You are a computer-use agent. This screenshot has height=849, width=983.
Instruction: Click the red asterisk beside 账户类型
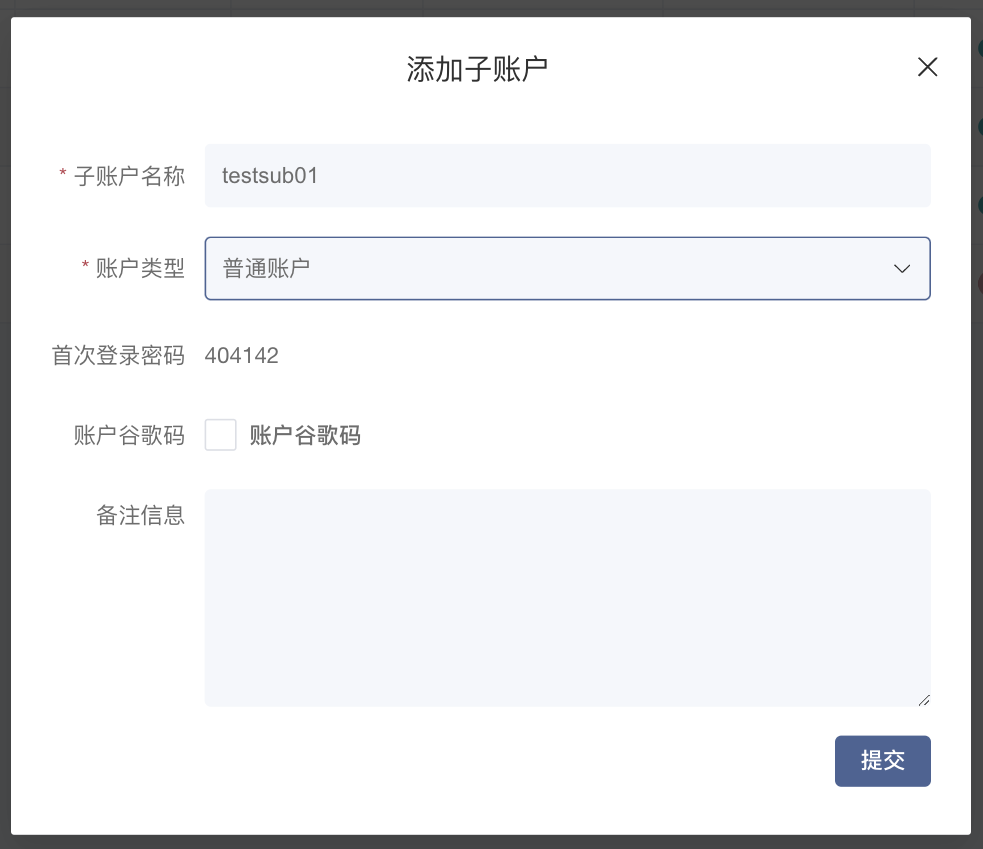[x=85, y=268]
